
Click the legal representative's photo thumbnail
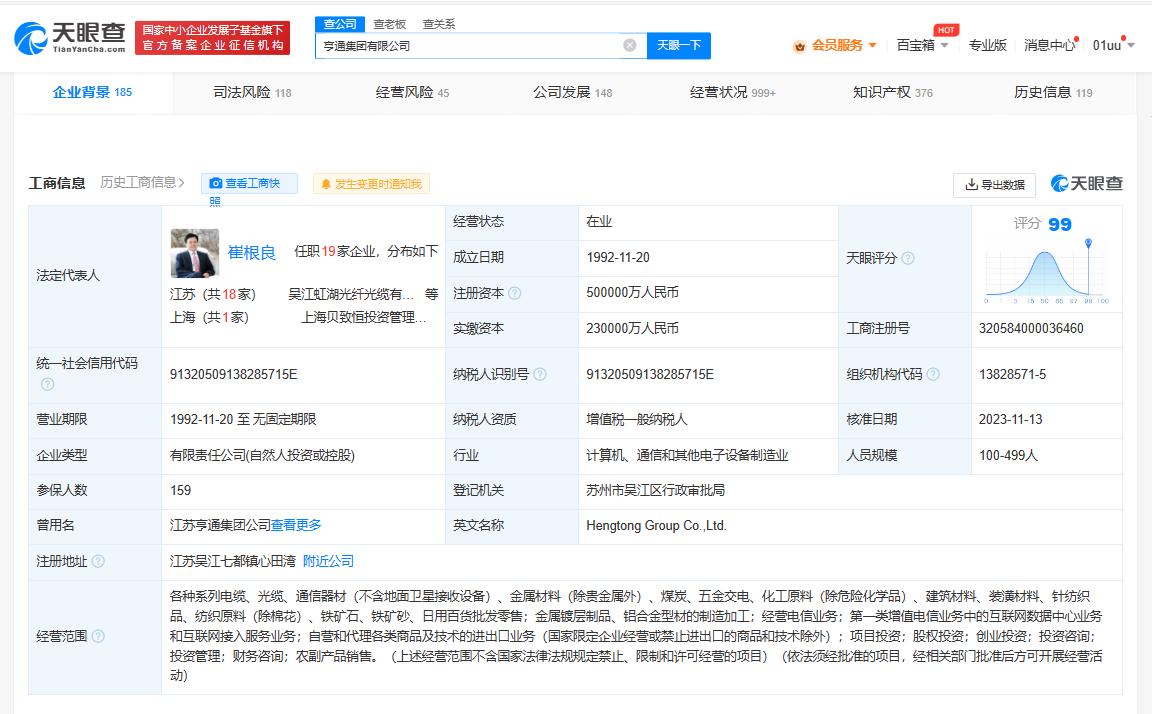click(x=194, y=253)
